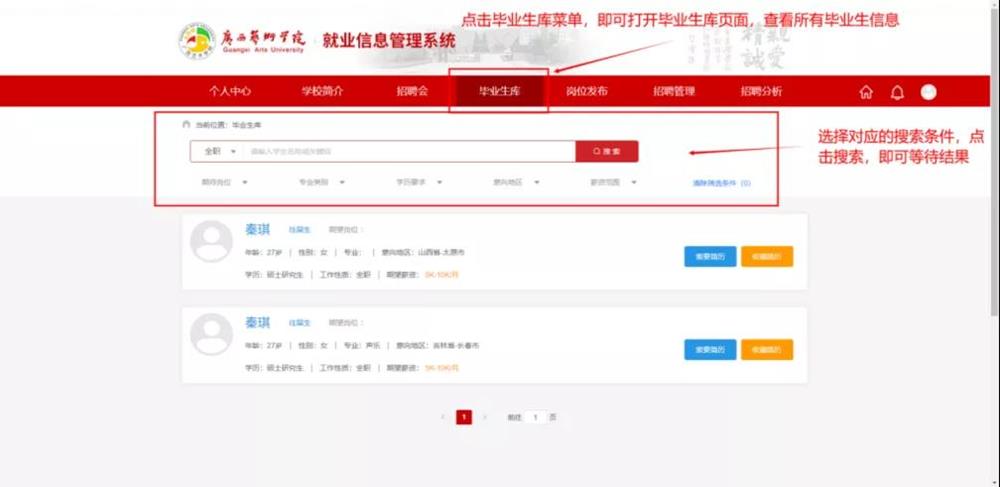1000x487 pixels.
Task: Expand the 薪资范围 filter dropdown
Action: point(612,183)
